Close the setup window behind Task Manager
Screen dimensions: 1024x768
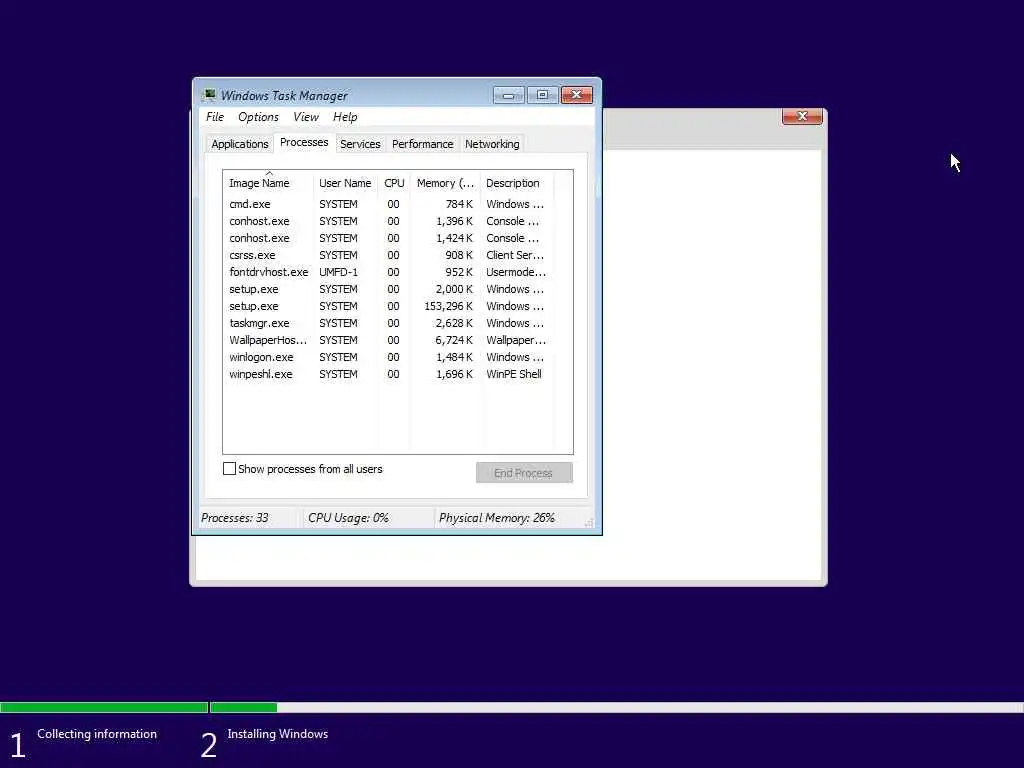802,116
